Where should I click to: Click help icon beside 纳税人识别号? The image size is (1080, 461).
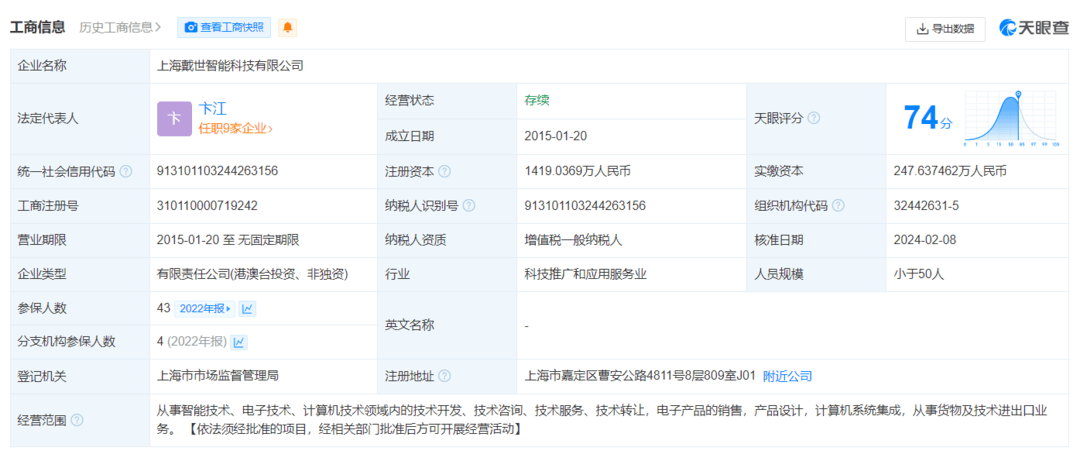pyautogui.click(x=470, y=205)
